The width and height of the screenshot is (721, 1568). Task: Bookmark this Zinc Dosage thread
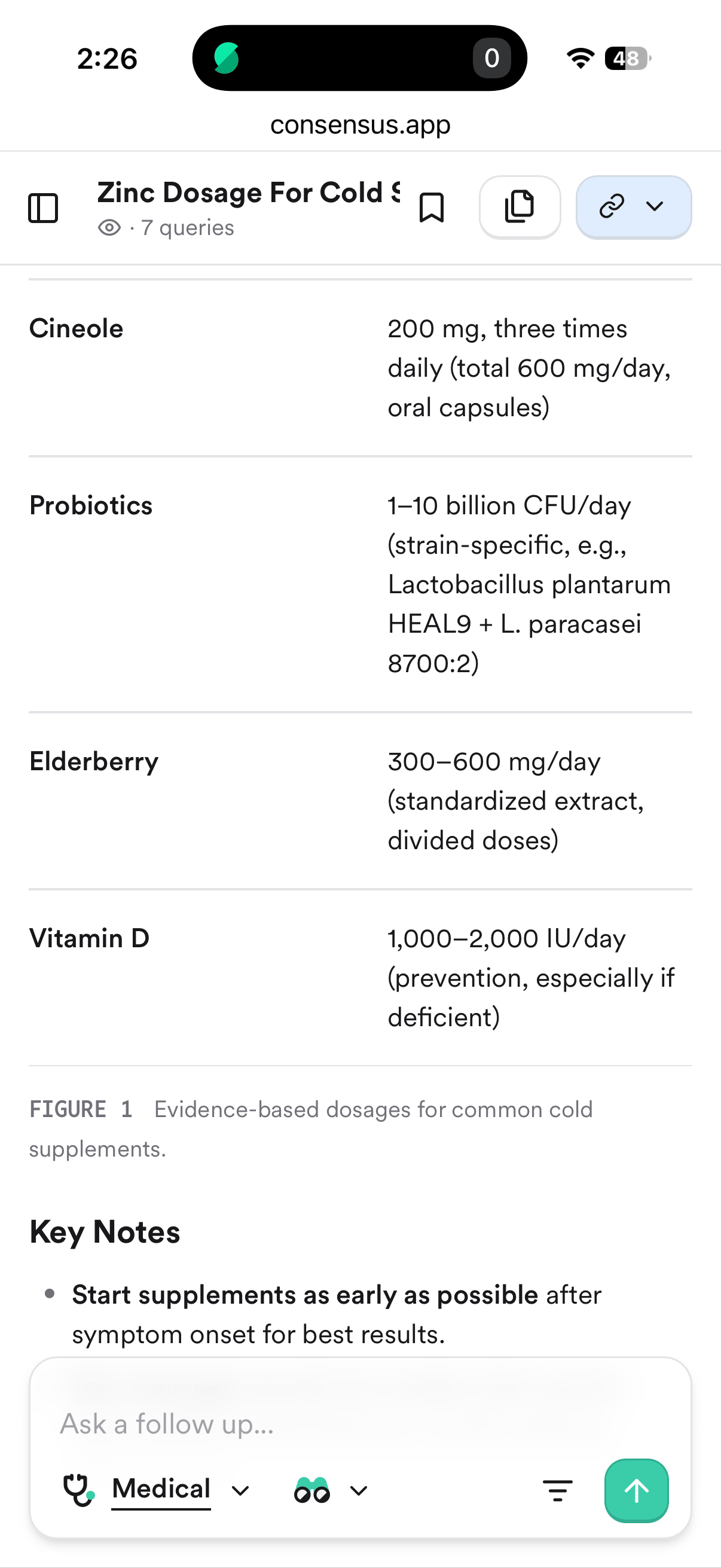[x=432, y=208]
